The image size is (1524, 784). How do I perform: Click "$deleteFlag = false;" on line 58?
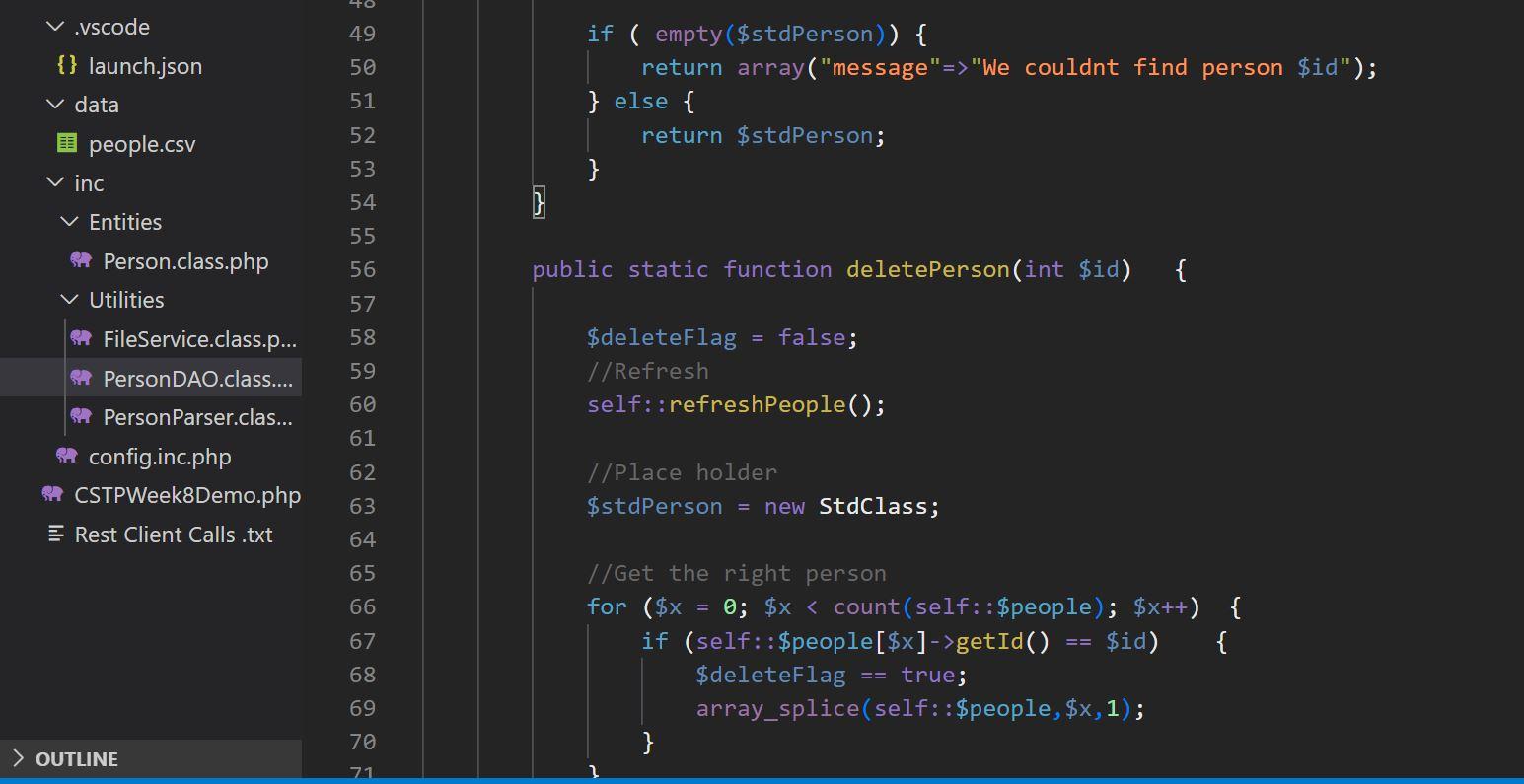[723, 337]
